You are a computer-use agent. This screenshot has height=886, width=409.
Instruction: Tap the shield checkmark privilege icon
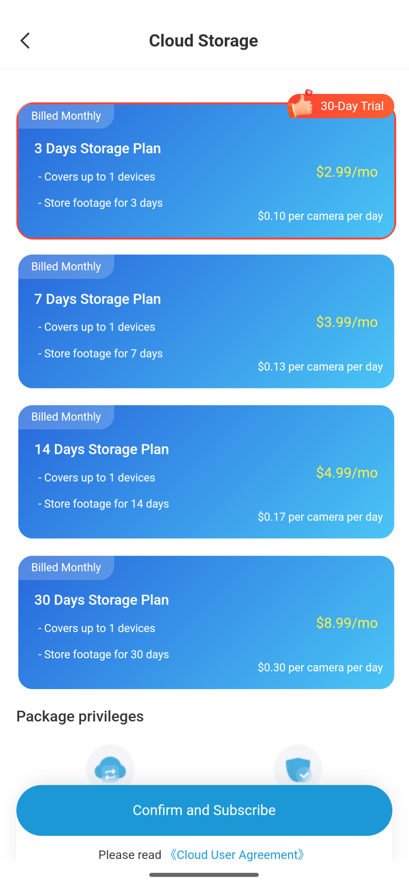[298, 768]
